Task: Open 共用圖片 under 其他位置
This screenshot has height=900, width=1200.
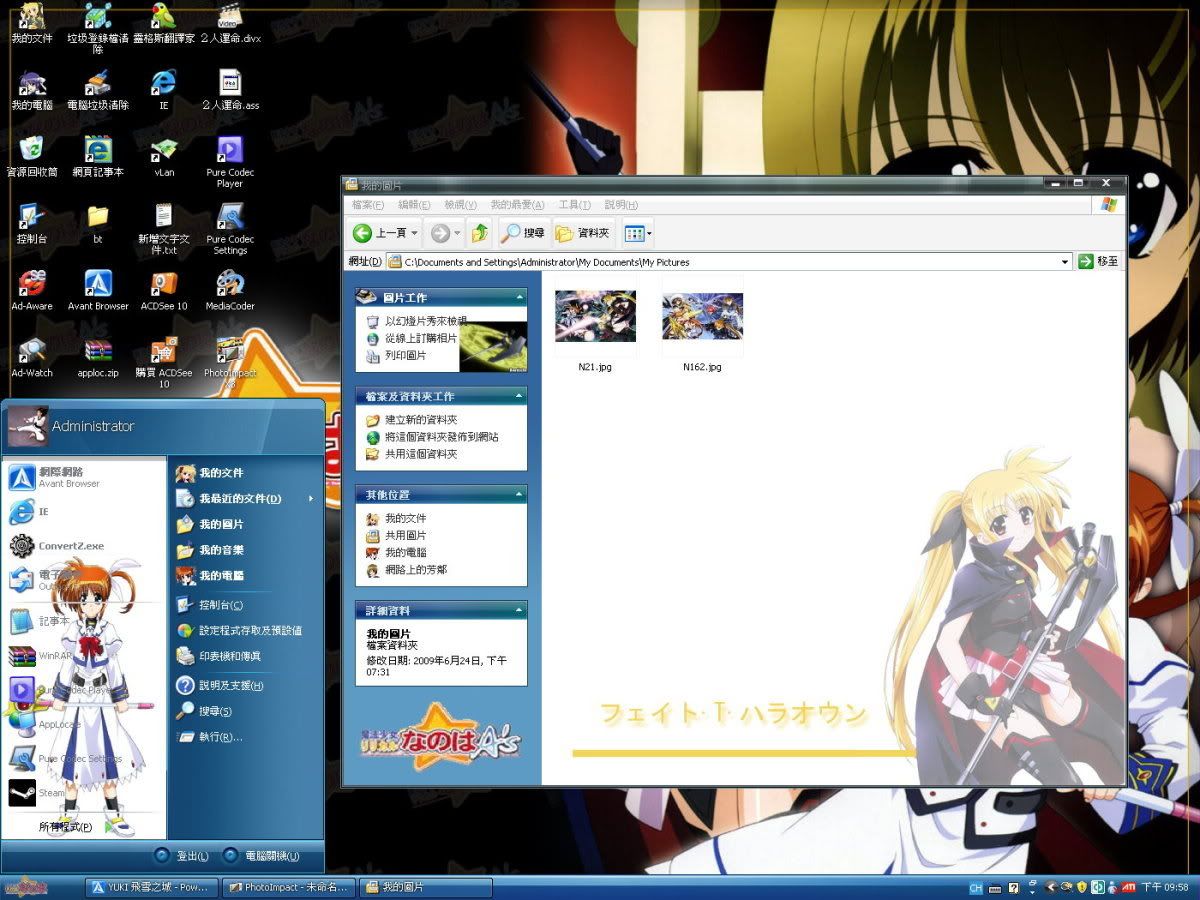Action: [406, 536]
